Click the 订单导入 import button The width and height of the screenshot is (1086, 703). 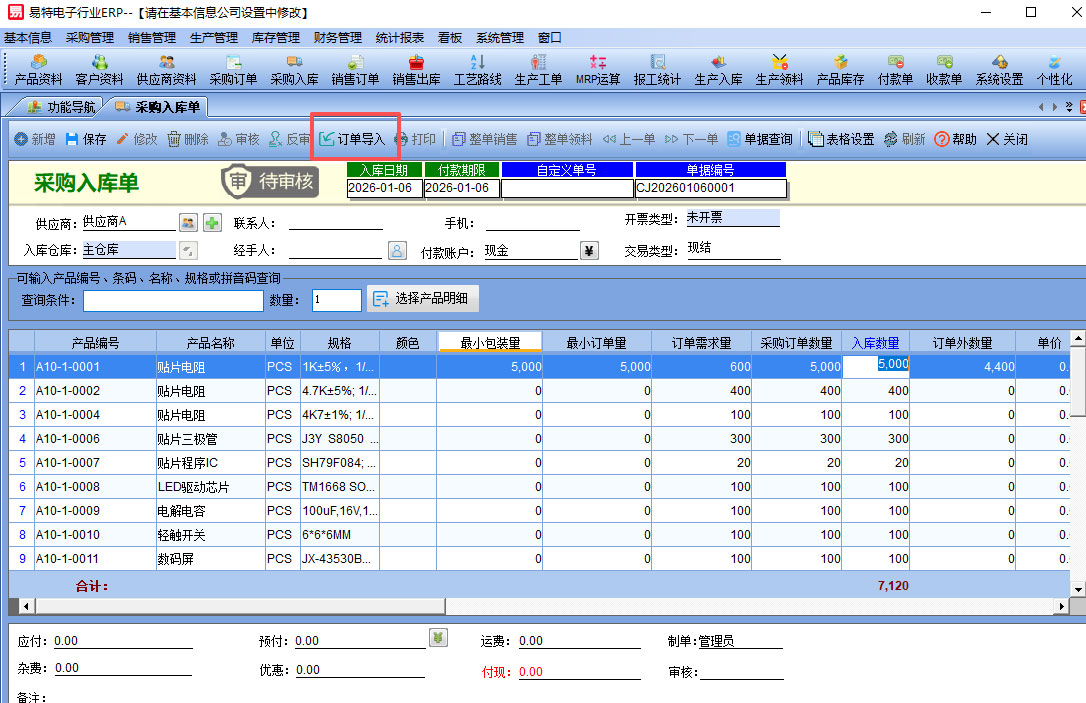coord(352,139)
